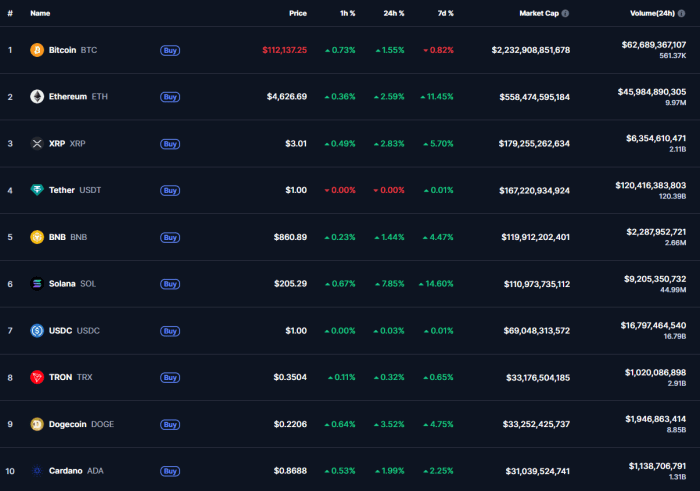The height and width of the screenshot is (491, 700).
Task: Click Bitcoin 7d change 0.82%
Action: point(438,50)
